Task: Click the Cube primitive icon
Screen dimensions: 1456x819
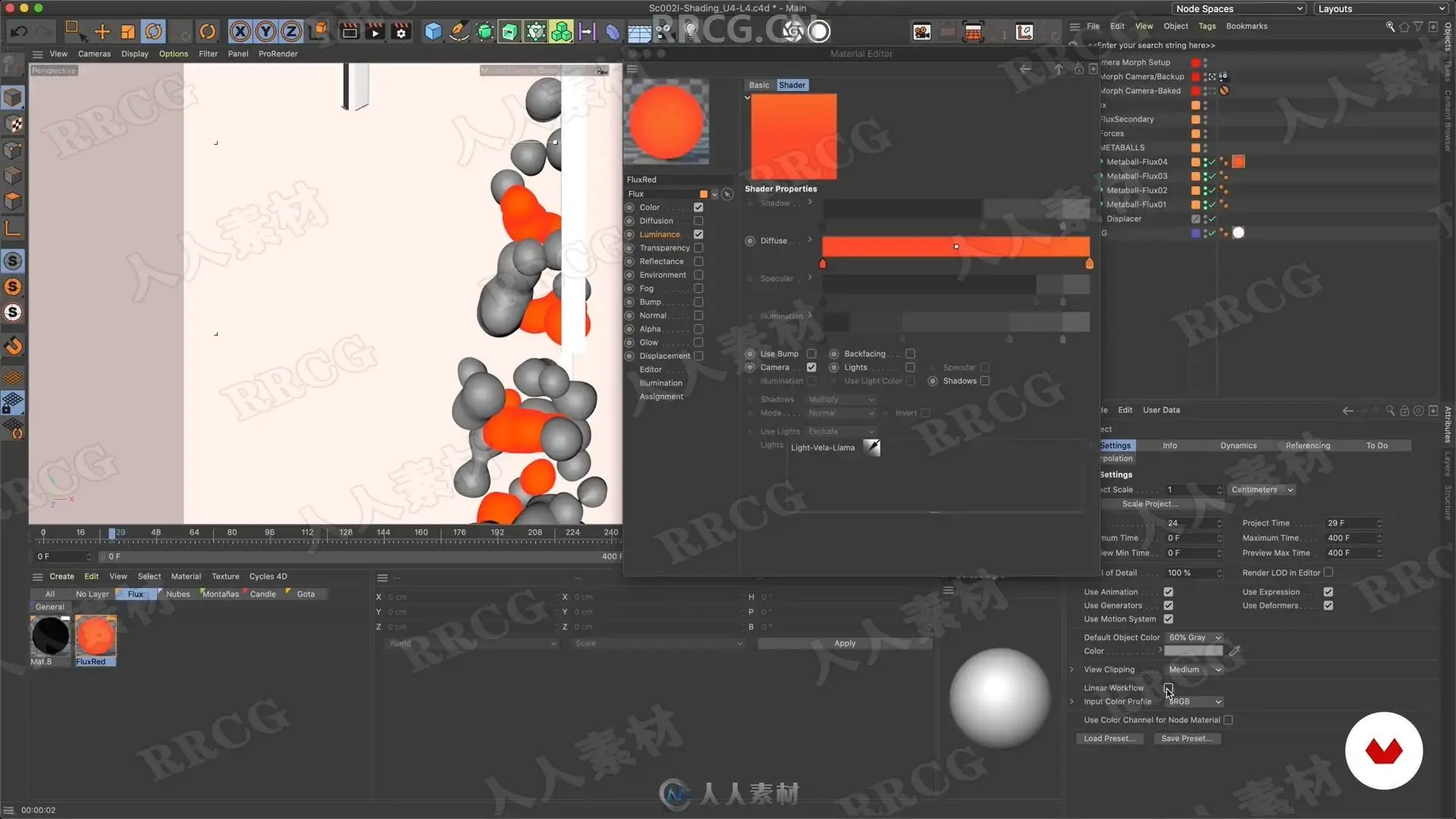Action: 433,31
